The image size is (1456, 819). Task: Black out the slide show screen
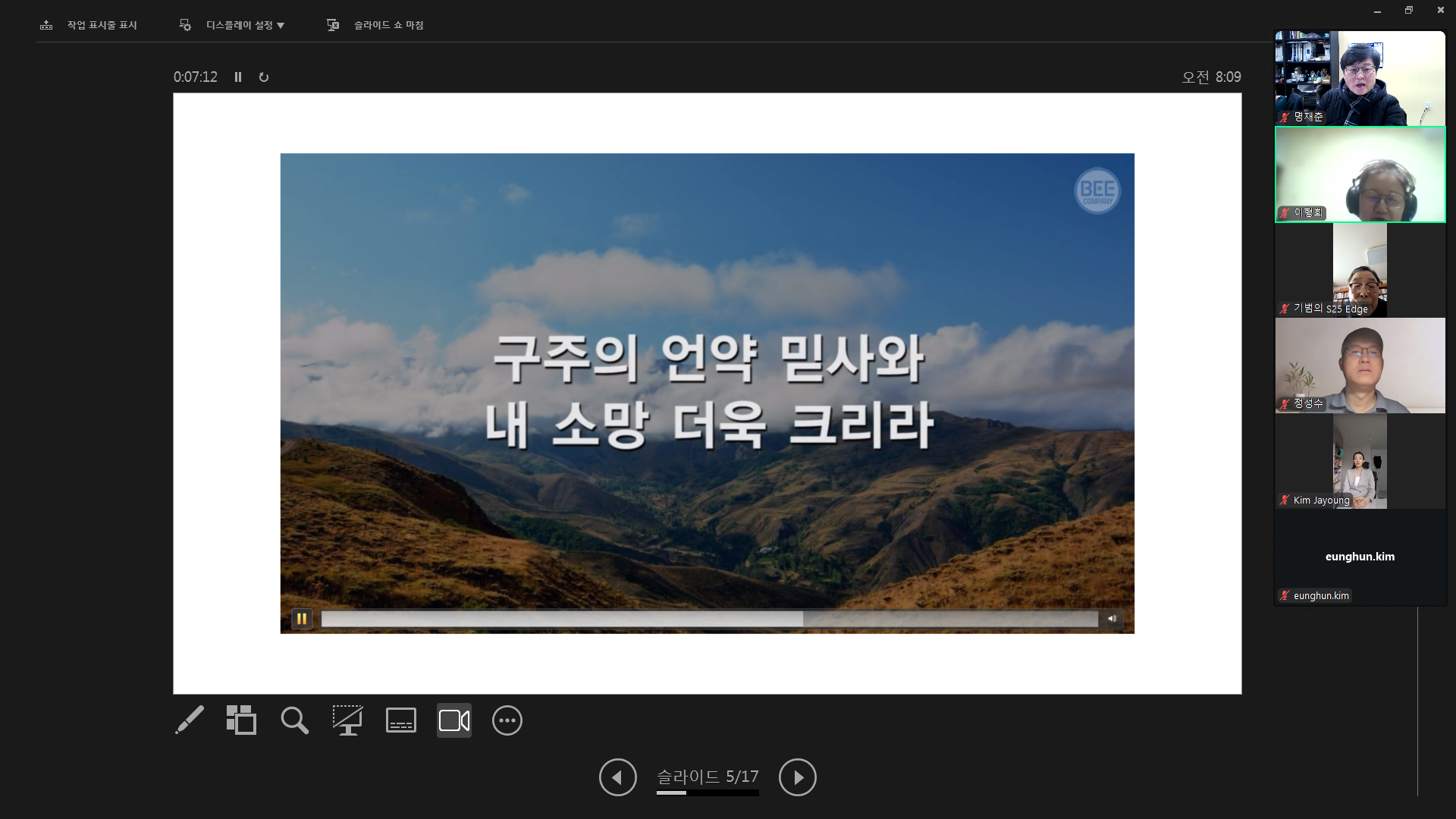point(347,720)
